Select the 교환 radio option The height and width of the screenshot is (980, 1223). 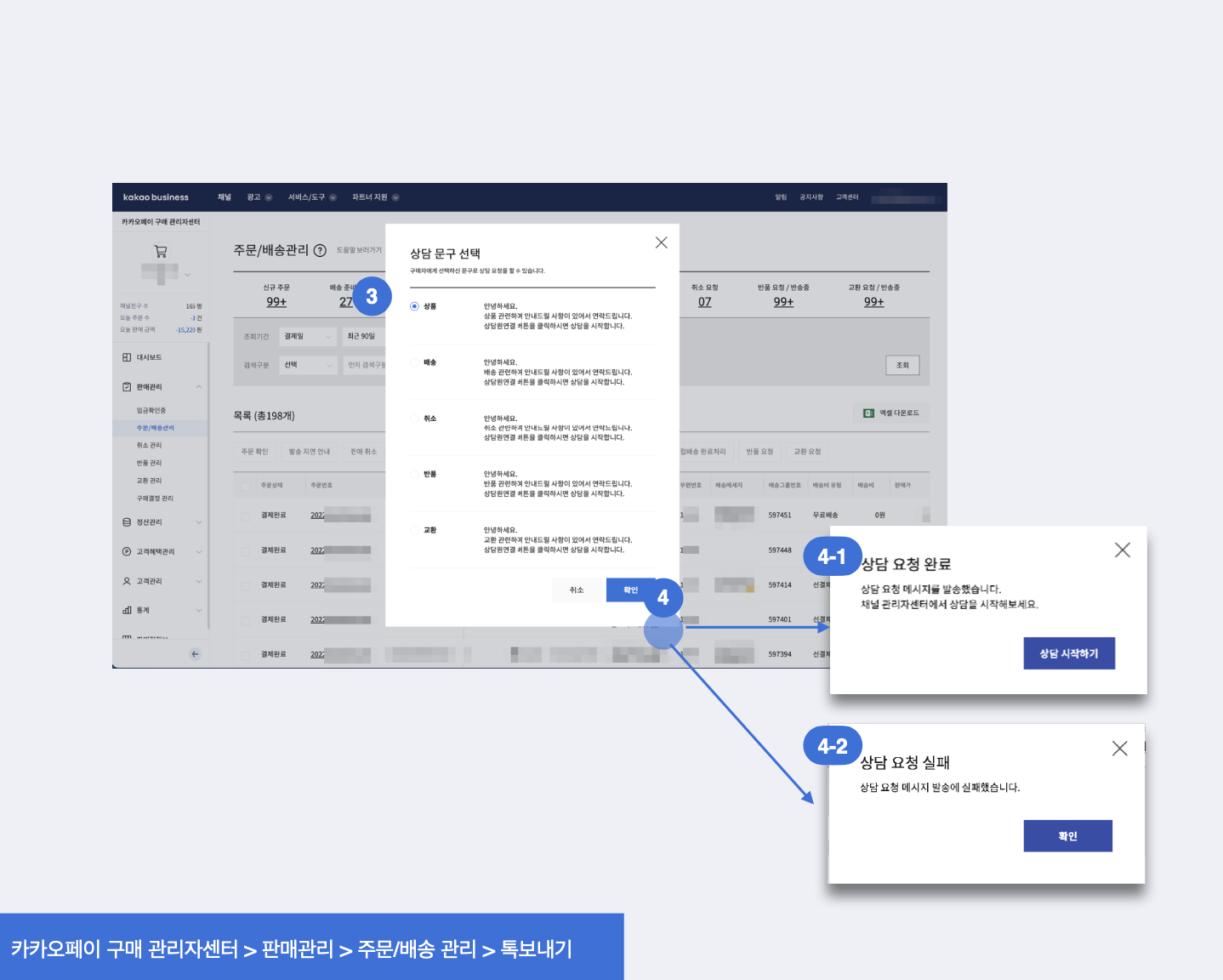tap(414, 530)
